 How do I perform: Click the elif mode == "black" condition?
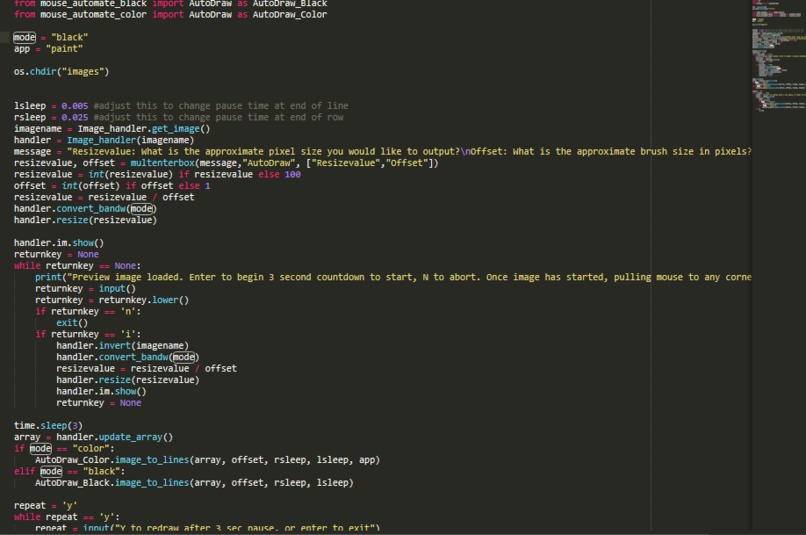[x=69, y=471]
